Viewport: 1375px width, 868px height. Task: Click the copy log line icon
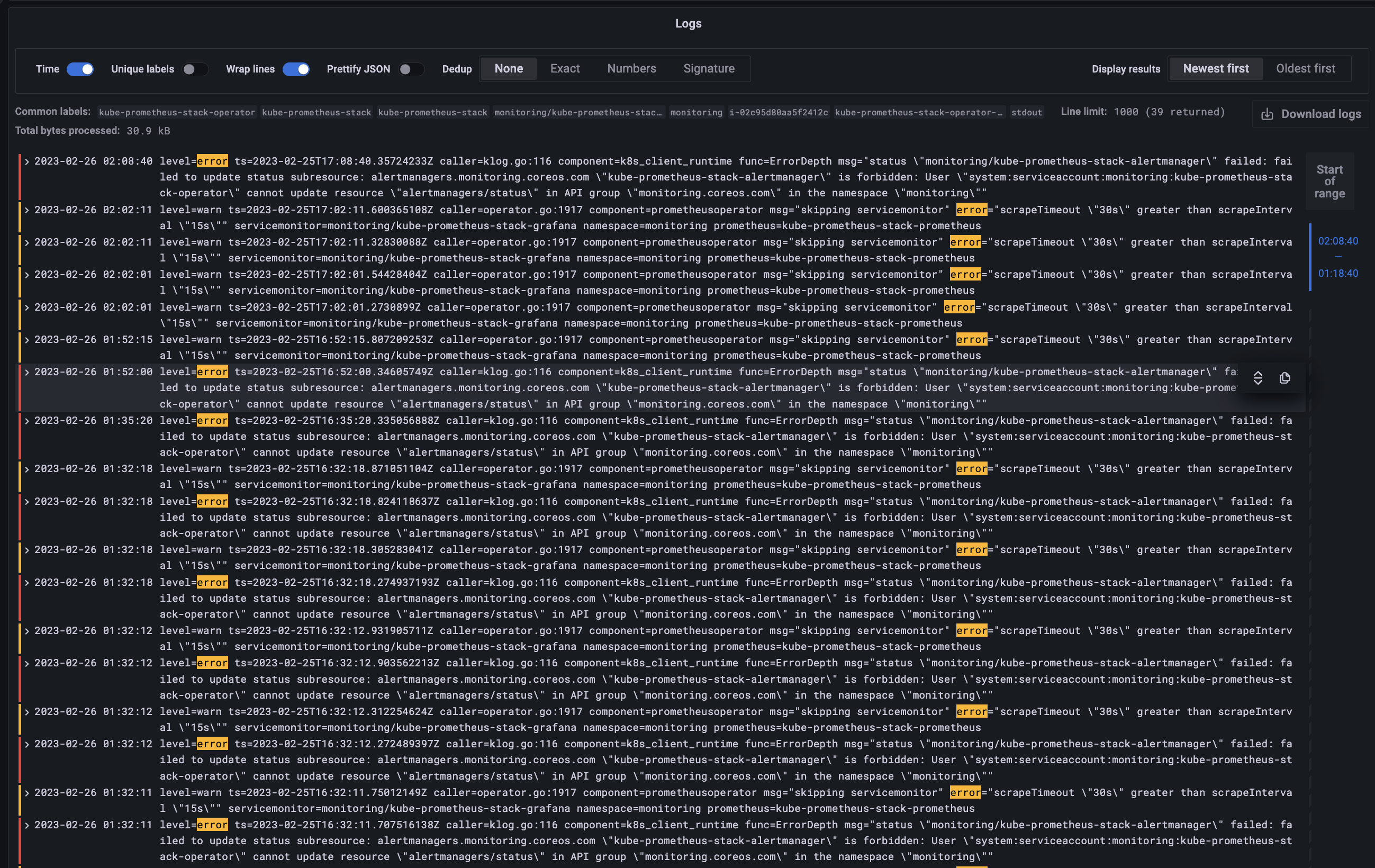[x=1285, y=378]
